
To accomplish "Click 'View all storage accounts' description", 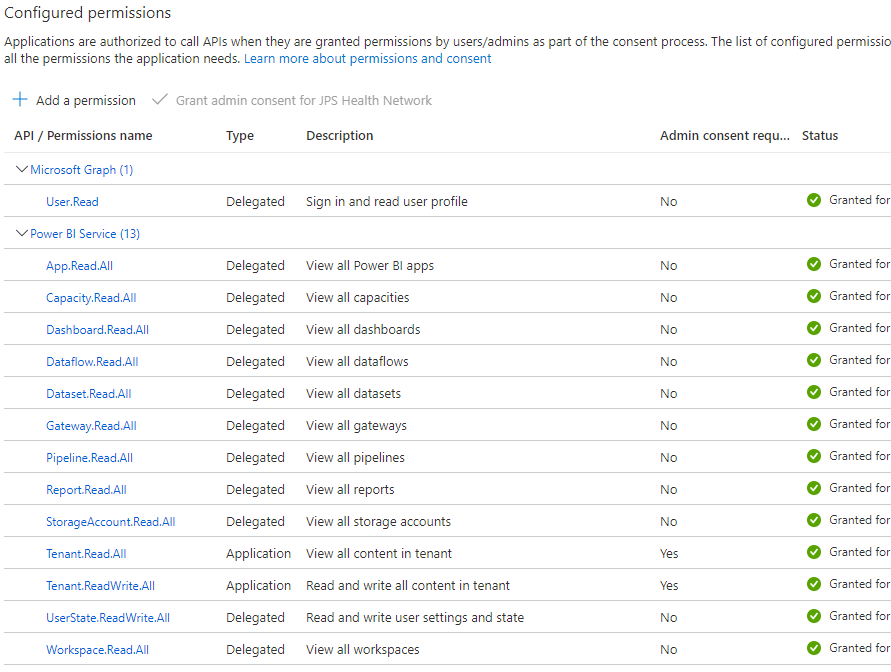I will pyautogui.click(x=378, y=522).
